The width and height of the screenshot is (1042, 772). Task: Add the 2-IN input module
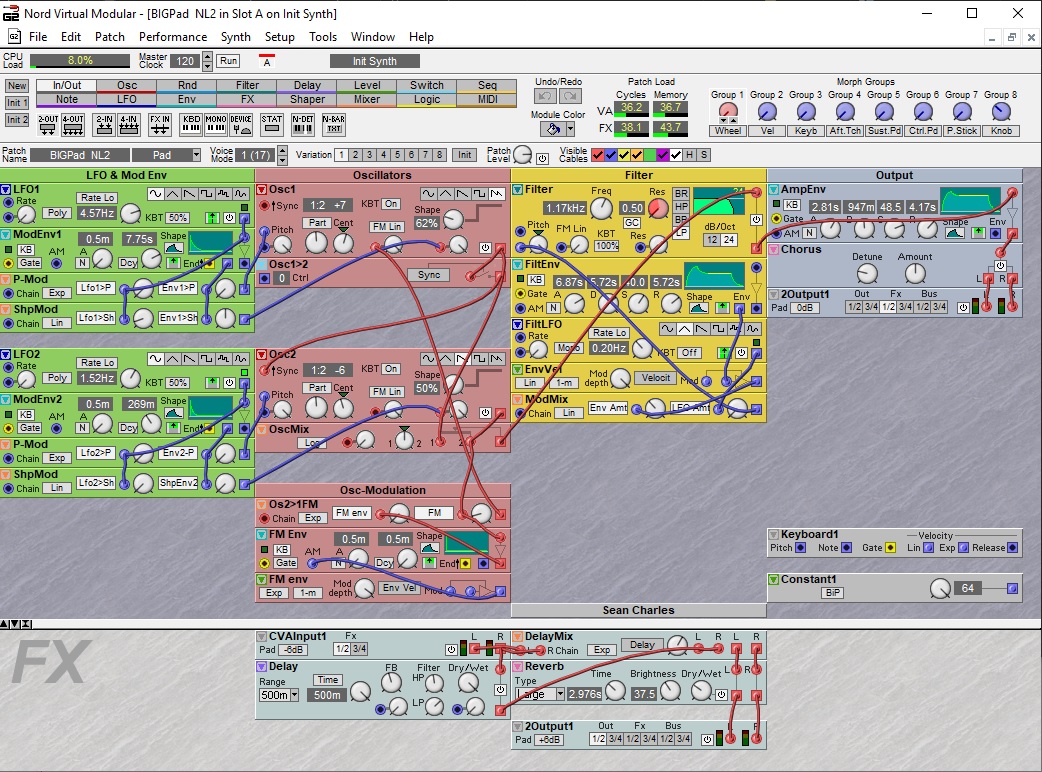pyautogui.click(x=104, y=125)
